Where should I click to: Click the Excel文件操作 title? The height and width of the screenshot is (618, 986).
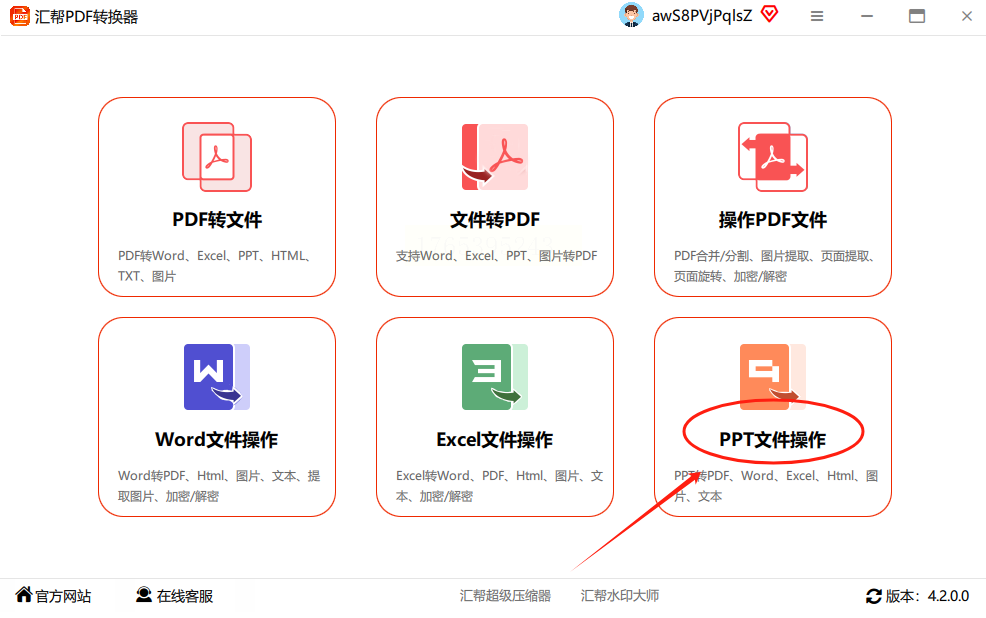pos(495,439)
